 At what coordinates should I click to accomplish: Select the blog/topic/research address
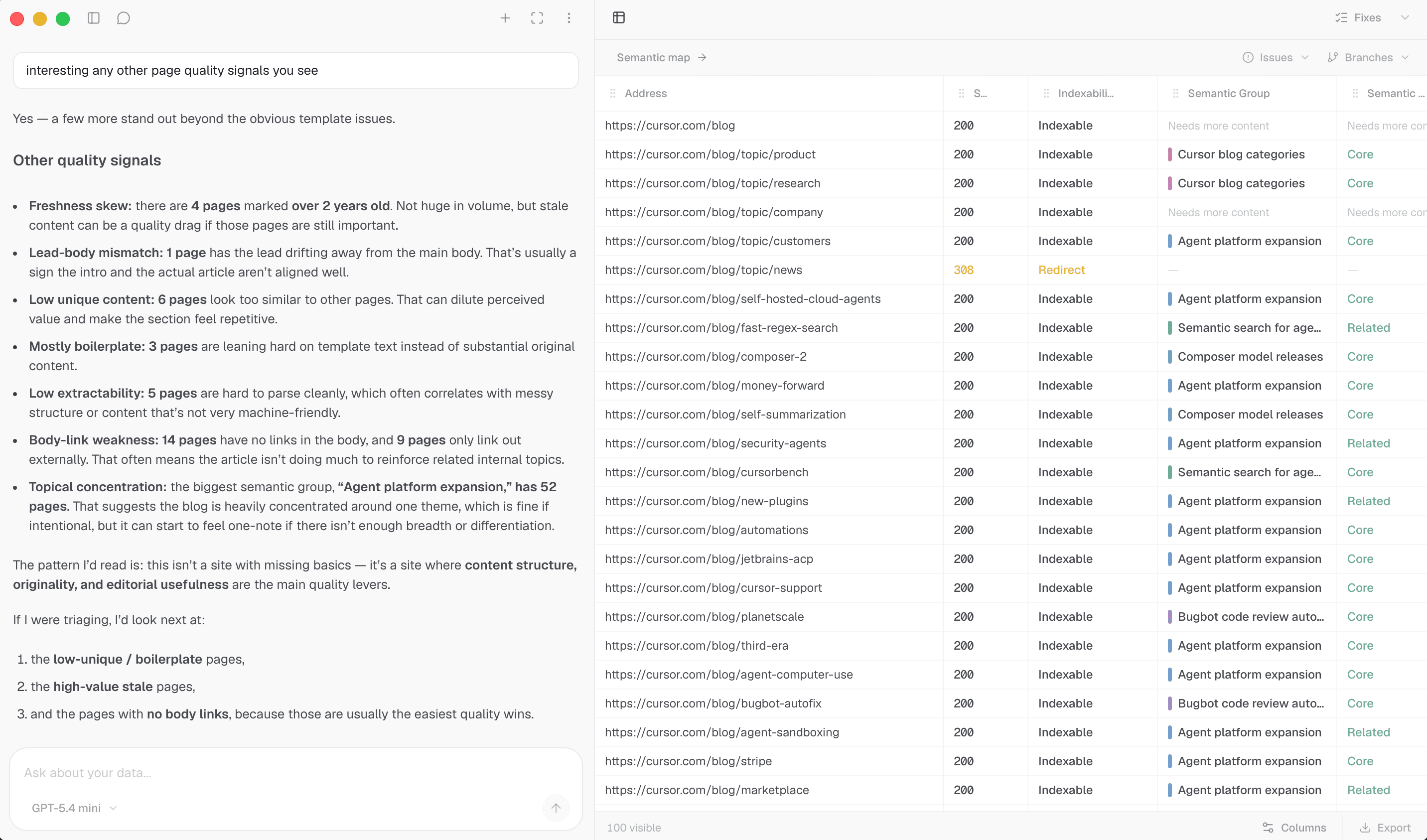(713, 183)
